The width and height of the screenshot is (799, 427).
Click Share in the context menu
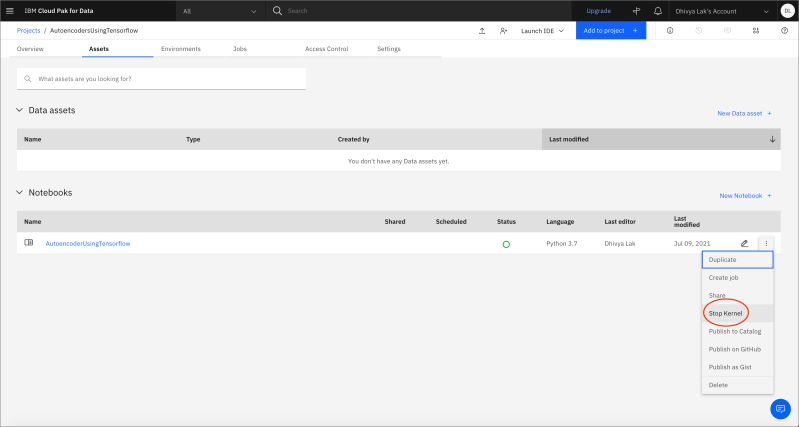pos(737,296)
